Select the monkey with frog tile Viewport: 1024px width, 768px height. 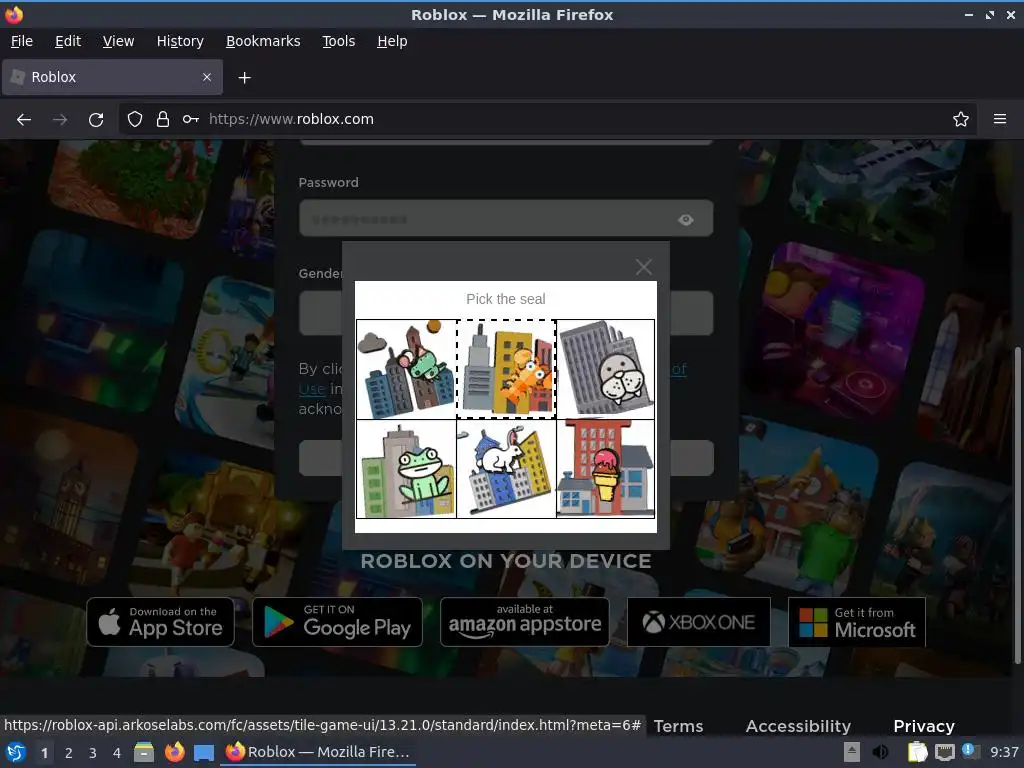click(406, 370)
